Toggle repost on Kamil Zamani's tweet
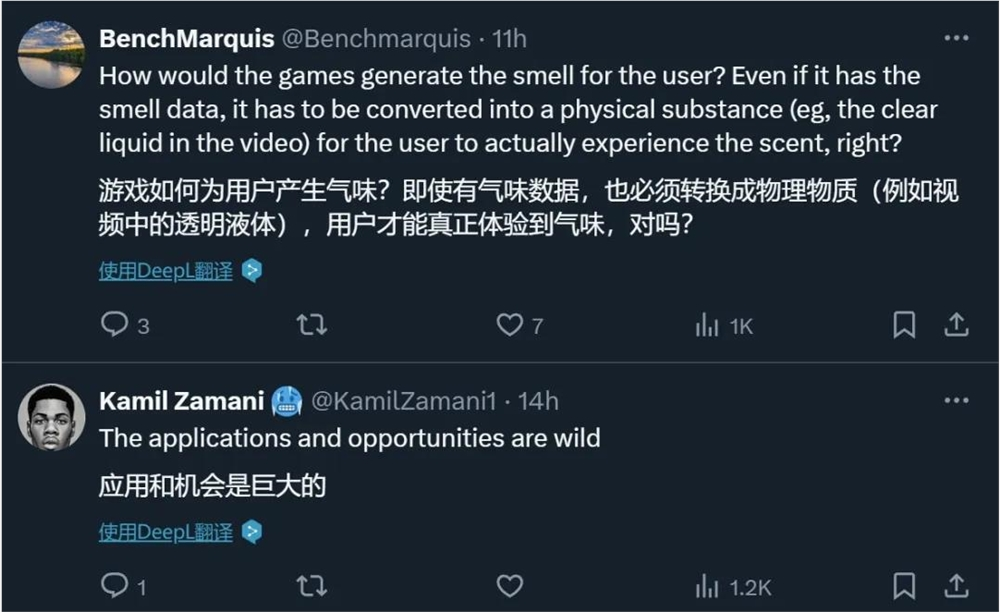The image size is (1000, 612). [x=311, y=586]
